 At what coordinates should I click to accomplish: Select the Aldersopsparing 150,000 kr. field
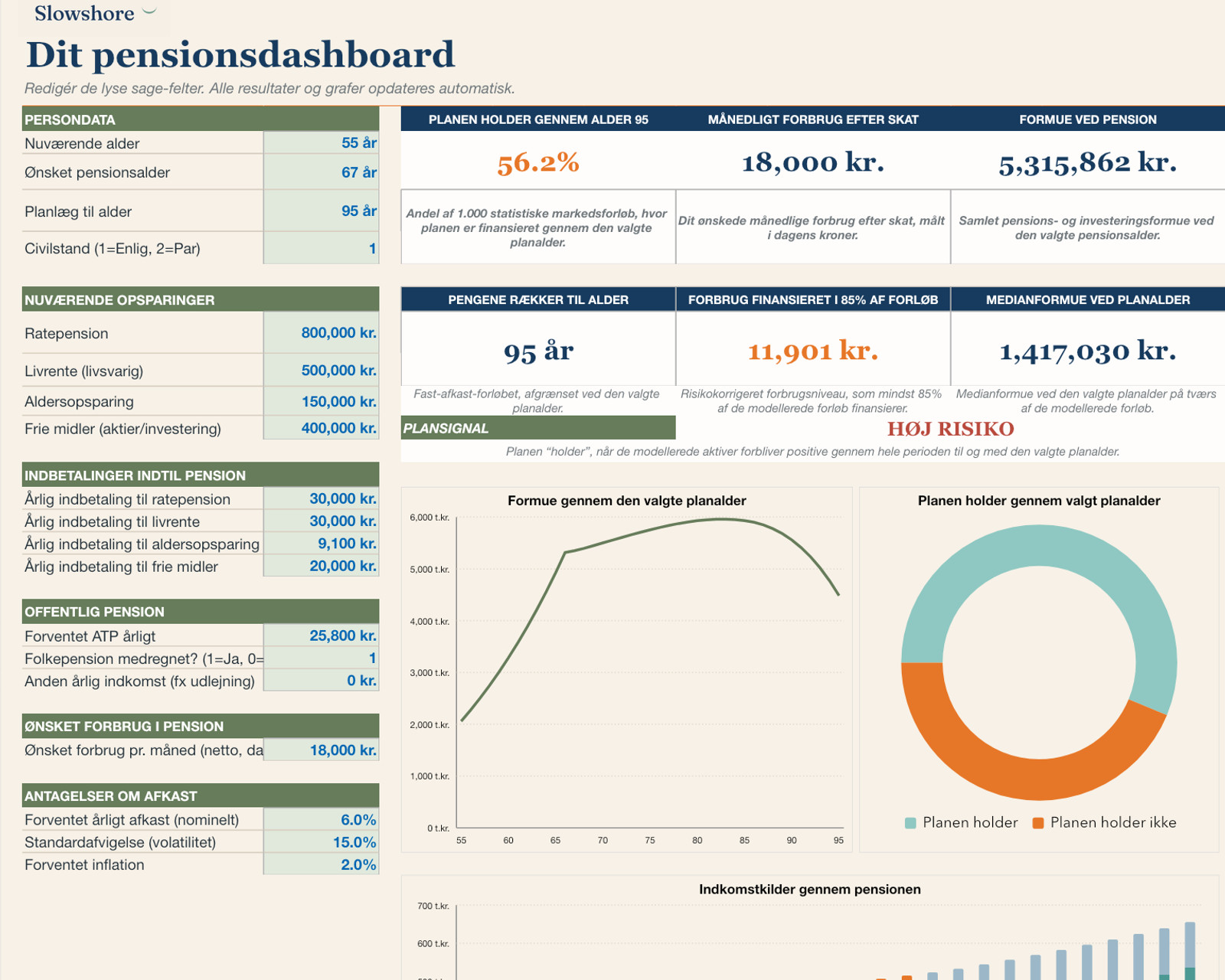[322, 401]
